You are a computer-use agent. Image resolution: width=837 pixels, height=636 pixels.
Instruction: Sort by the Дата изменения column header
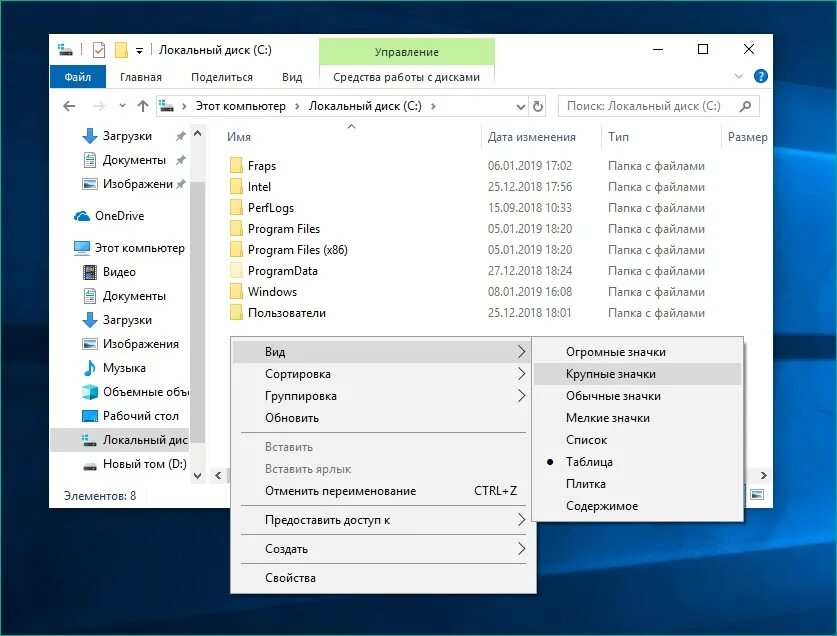click(x=532, y=137)
